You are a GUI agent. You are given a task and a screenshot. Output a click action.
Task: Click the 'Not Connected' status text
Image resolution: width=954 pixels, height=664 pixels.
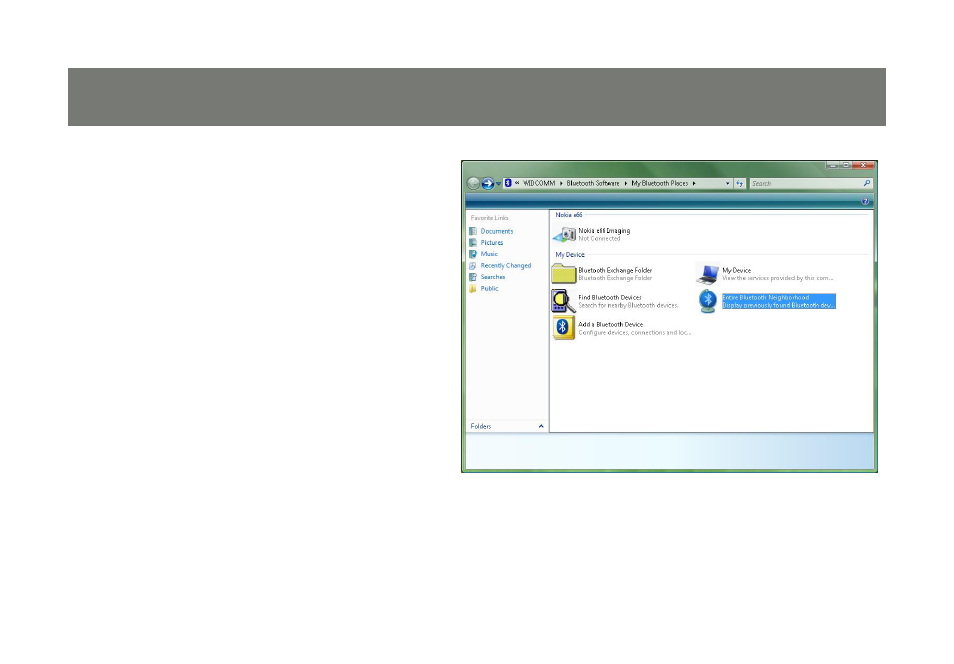click(x=599, y=239)
